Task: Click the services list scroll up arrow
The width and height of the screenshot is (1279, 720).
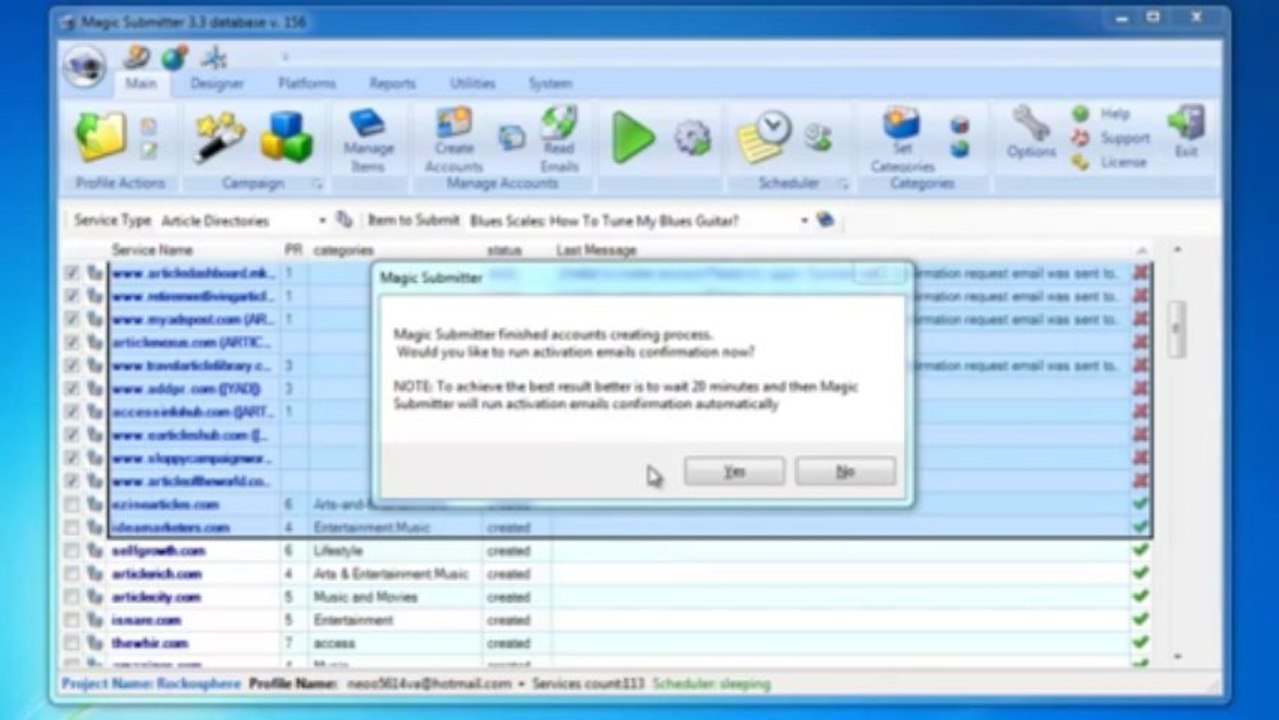Action: (1177, 249)
